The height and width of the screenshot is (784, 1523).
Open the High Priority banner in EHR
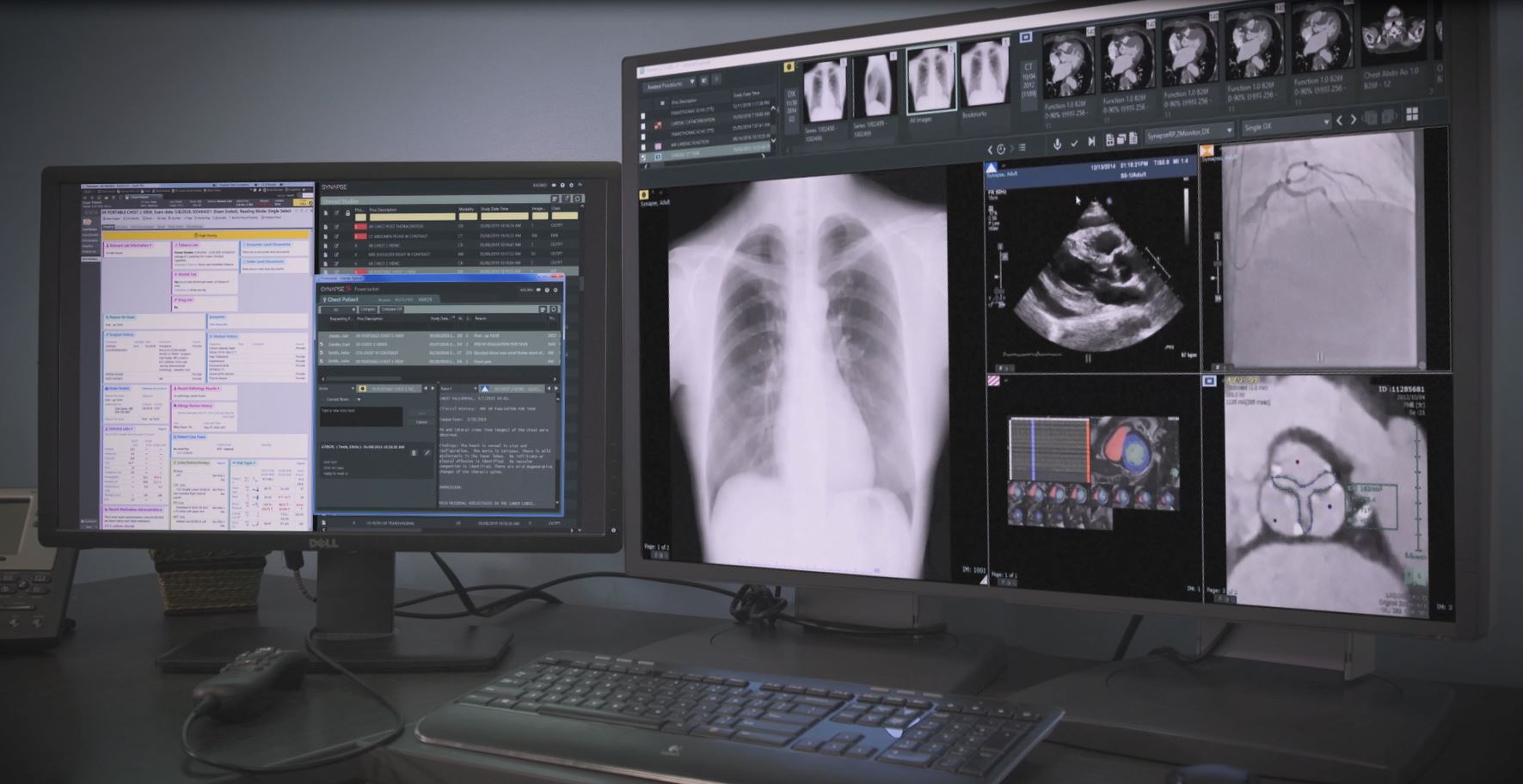[x=206, y=234]
